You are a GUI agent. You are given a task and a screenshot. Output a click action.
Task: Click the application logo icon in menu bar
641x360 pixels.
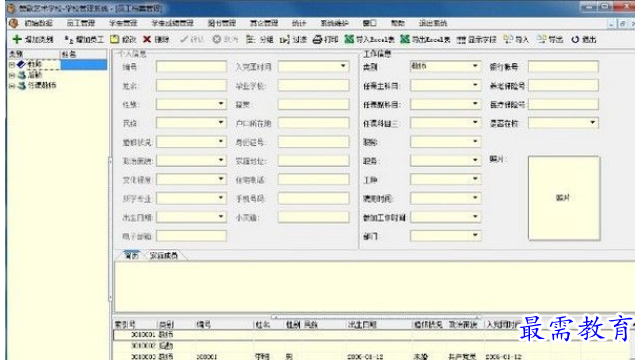[x=13, y=23]
